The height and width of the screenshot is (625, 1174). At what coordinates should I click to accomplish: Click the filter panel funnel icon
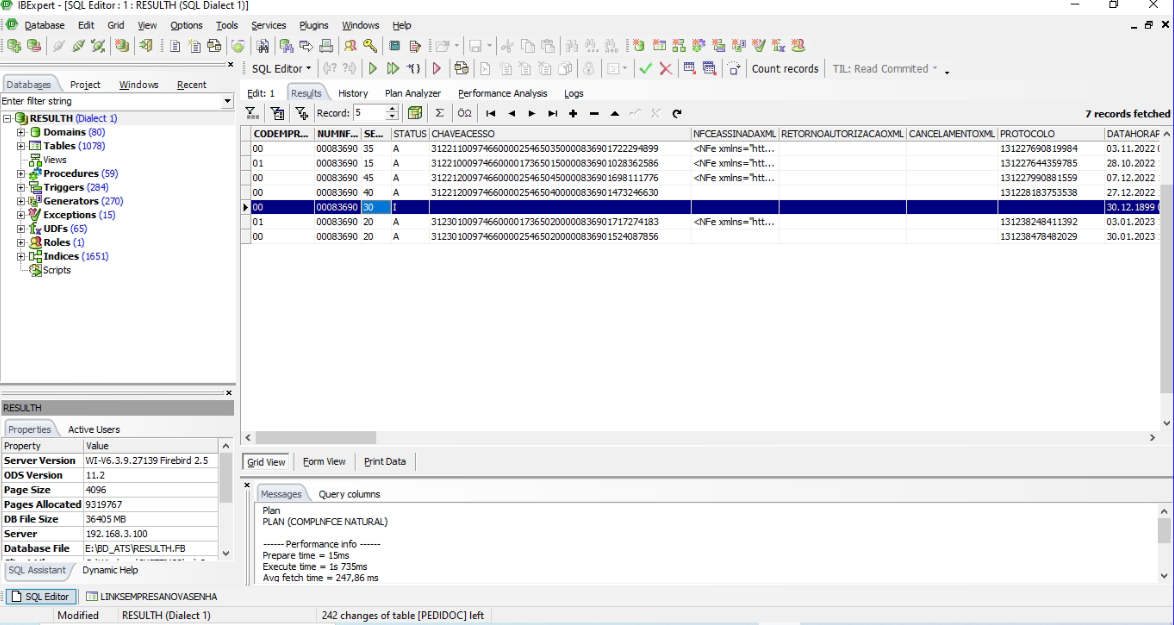tap(252, 113)
